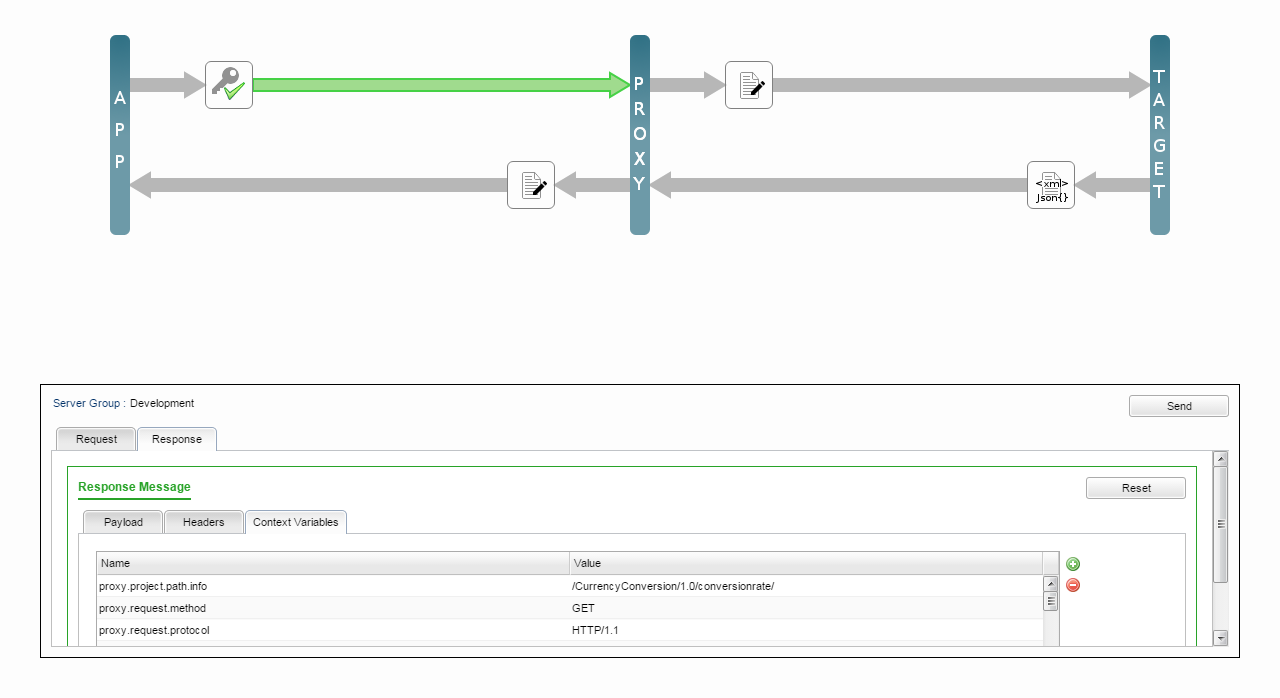Open the XML to JSON policy icon
Image resolution: width=1280 pixels, height=698 pixels.
tap(1051, 185)
